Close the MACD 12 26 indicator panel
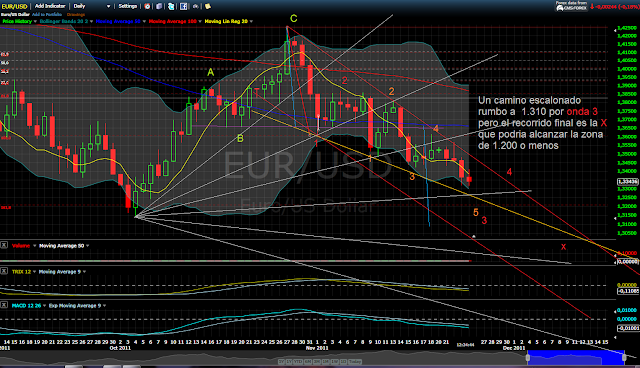Viewport: 640px width, 368px height. click(x=4, y=305)
